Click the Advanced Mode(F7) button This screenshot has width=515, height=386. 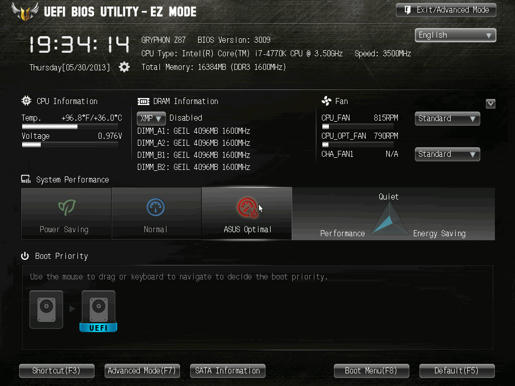click(x=142, y=371)
